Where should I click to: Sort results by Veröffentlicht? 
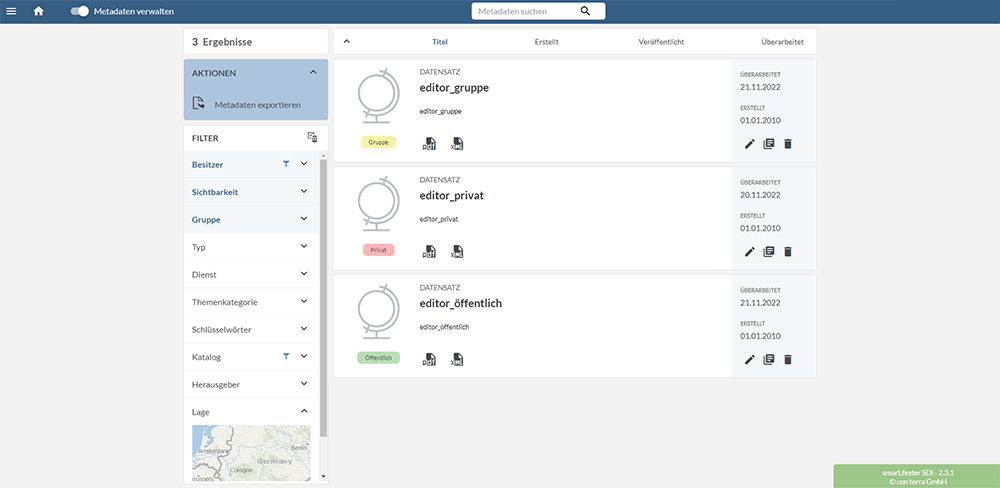pyautogui.click(x=661, y=42)
